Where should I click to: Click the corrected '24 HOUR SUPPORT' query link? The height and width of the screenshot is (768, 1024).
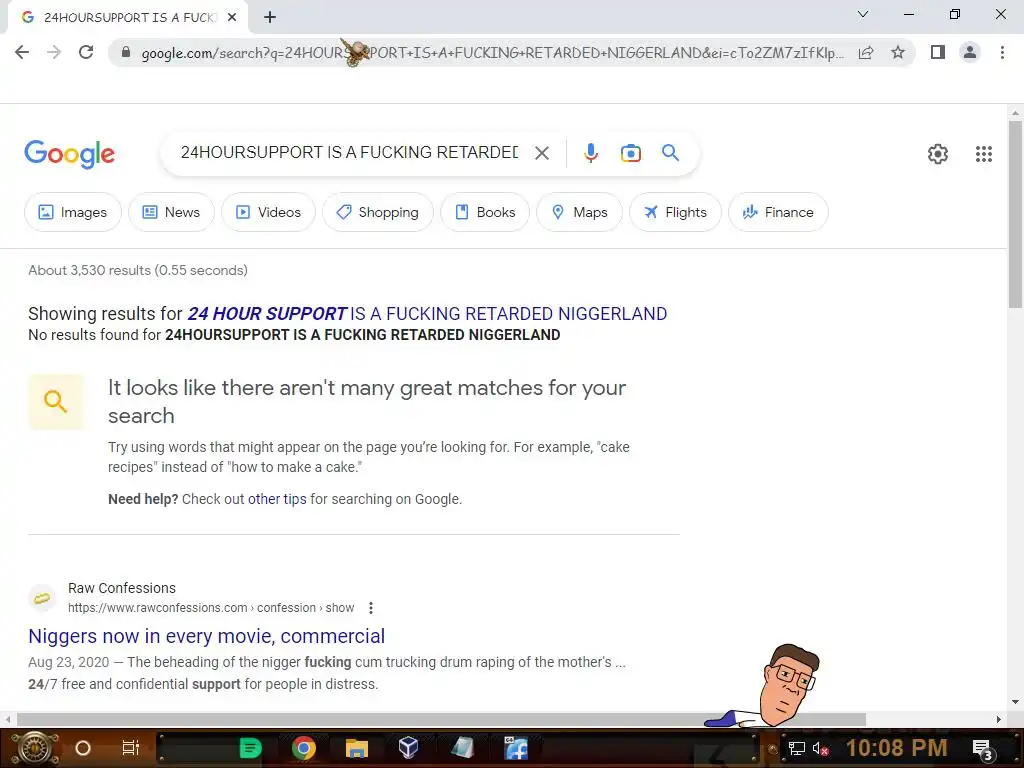[x=427, y=314]
